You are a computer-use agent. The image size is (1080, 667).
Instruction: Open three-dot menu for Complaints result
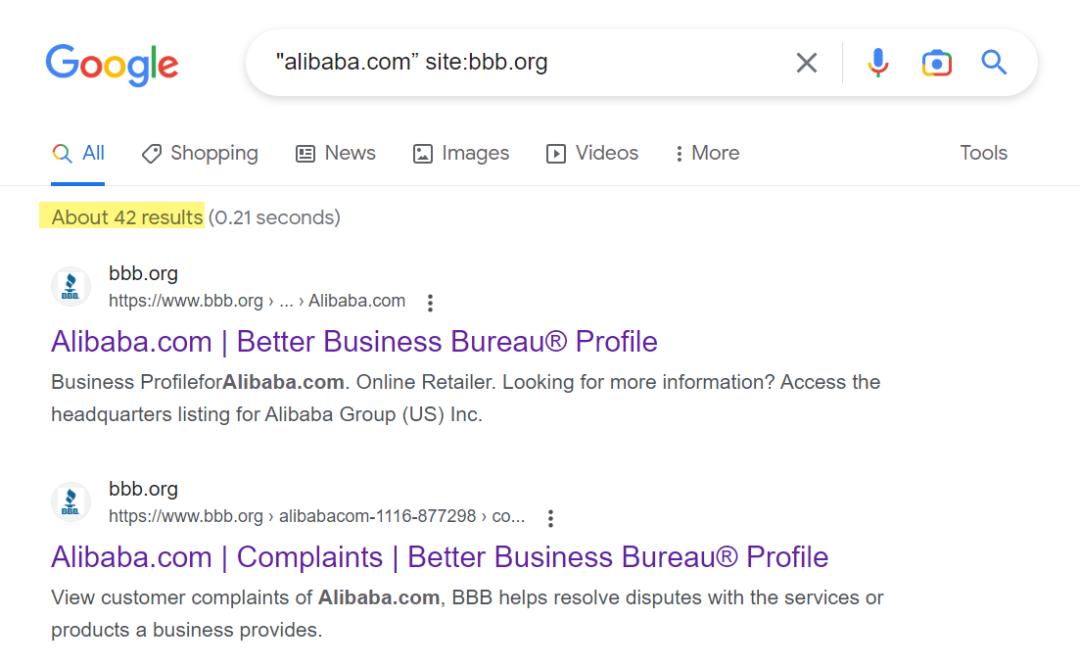click(x=550, y=518)
